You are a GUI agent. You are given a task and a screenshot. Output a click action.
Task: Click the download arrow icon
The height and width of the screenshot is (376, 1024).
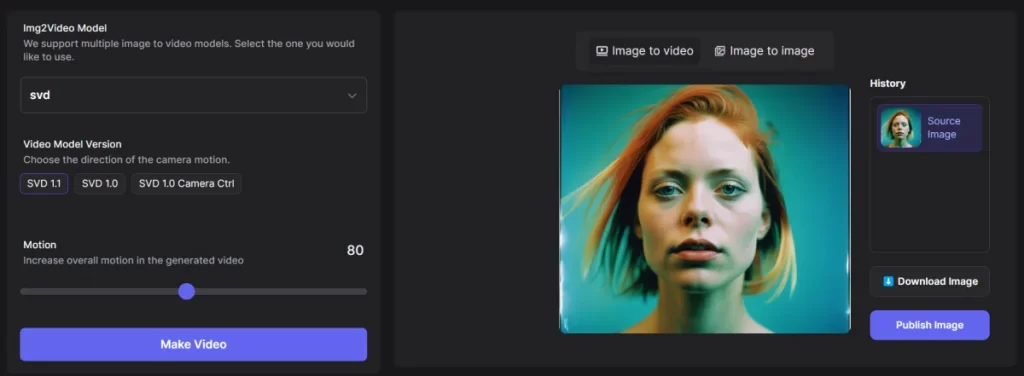(888, 281)
